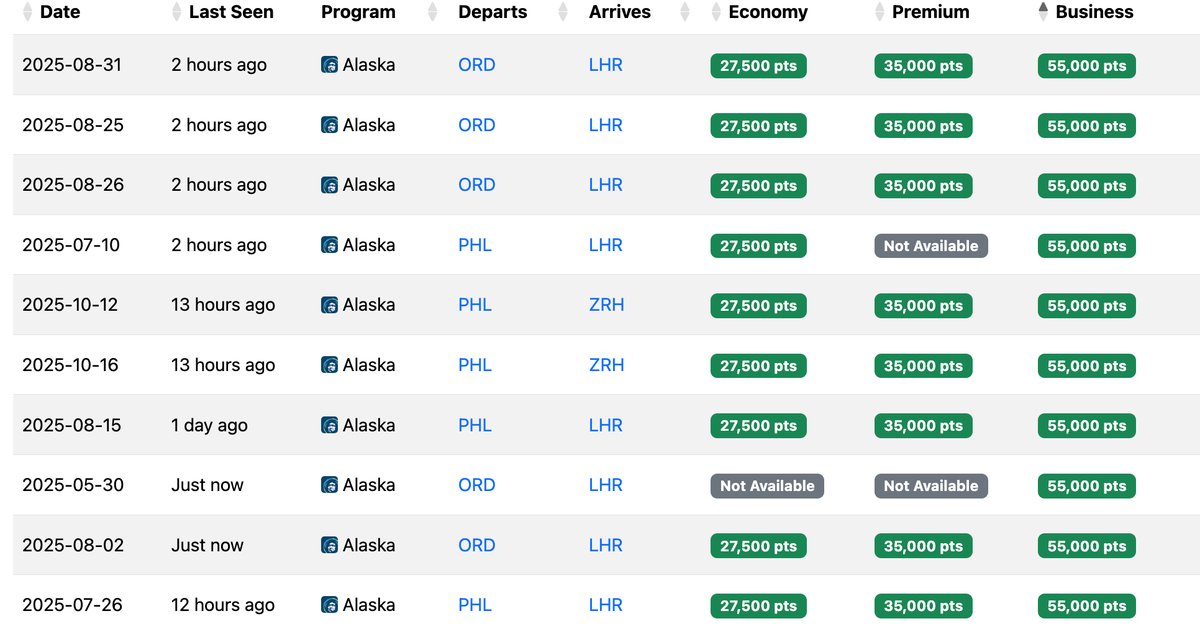1200x634 pixels.
Task: Open PHL link in 2025-07-10 row
Action: tap(475, 245)
